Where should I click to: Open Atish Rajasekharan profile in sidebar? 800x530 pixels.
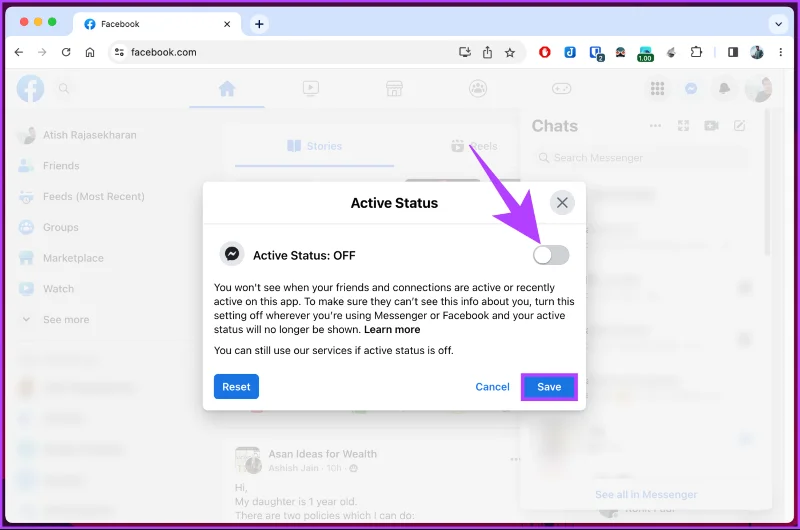[x=78, y=135]
